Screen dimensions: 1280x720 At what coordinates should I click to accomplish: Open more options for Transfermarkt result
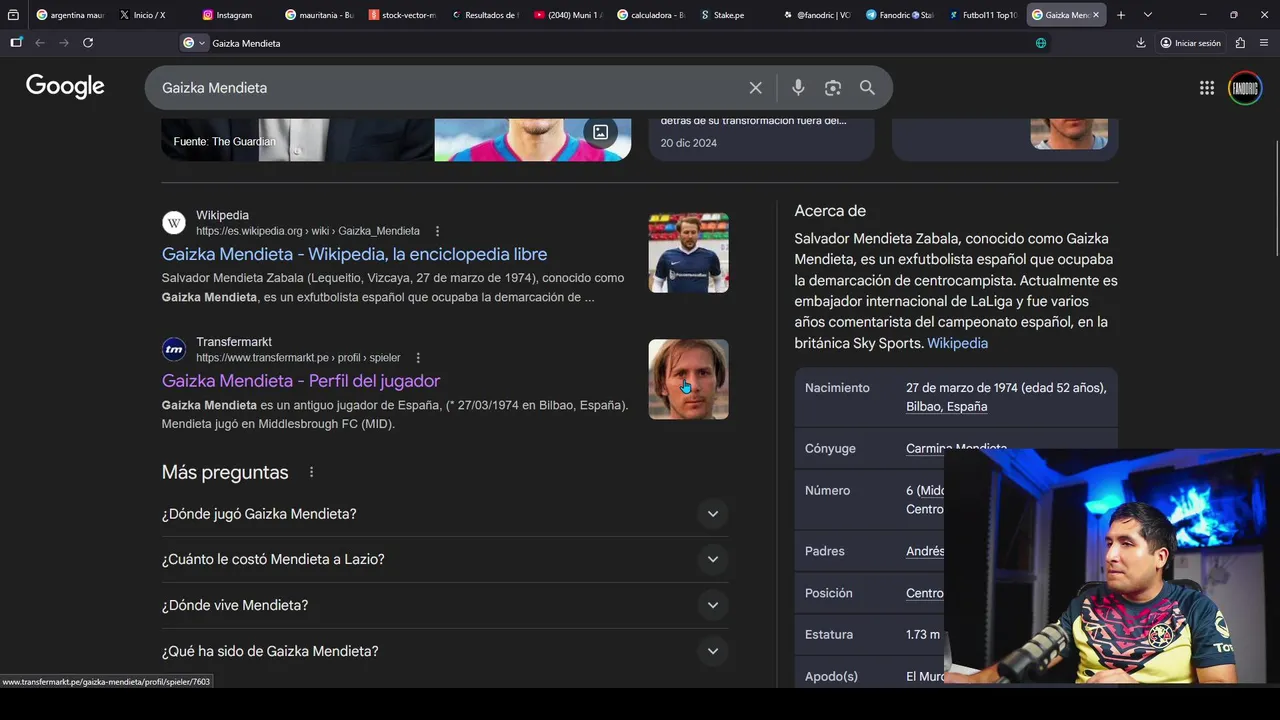[x=418, y=358]
